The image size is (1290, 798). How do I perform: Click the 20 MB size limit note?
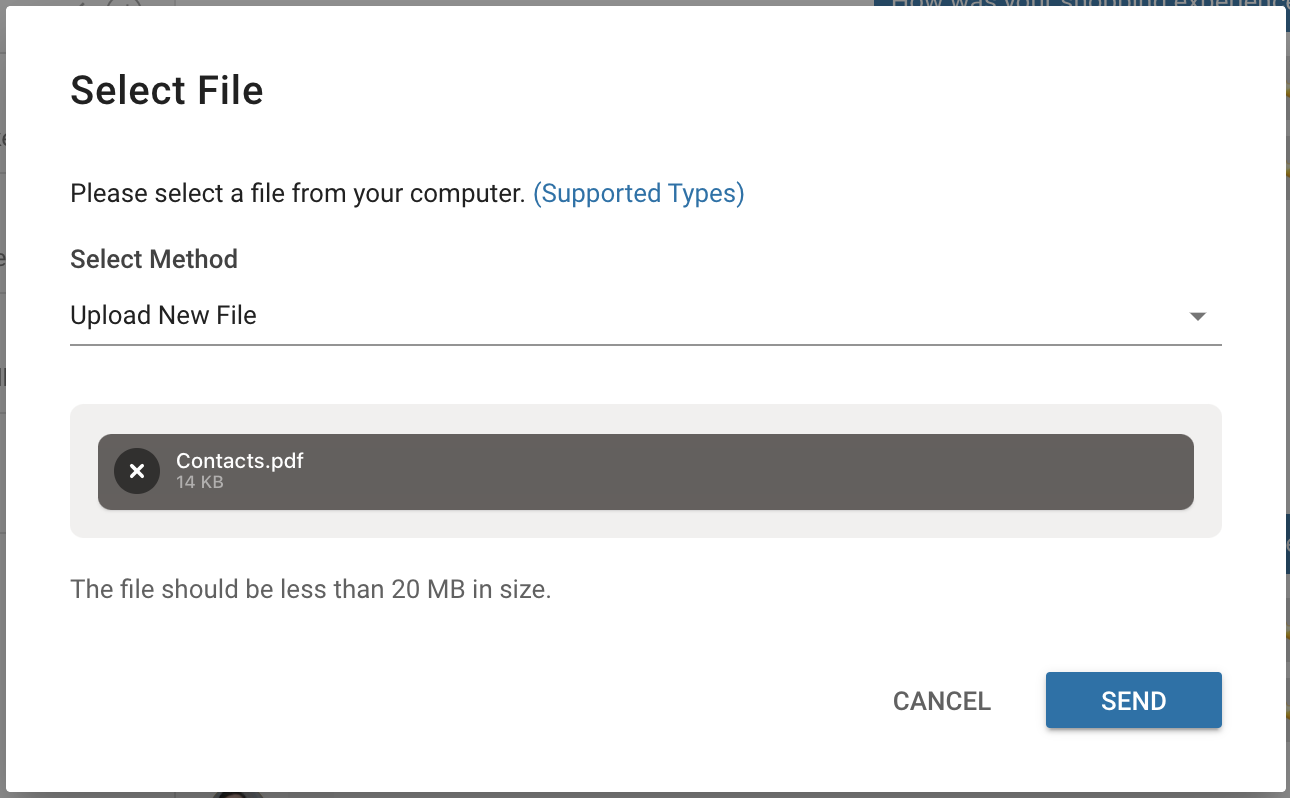tap(311, 589)
